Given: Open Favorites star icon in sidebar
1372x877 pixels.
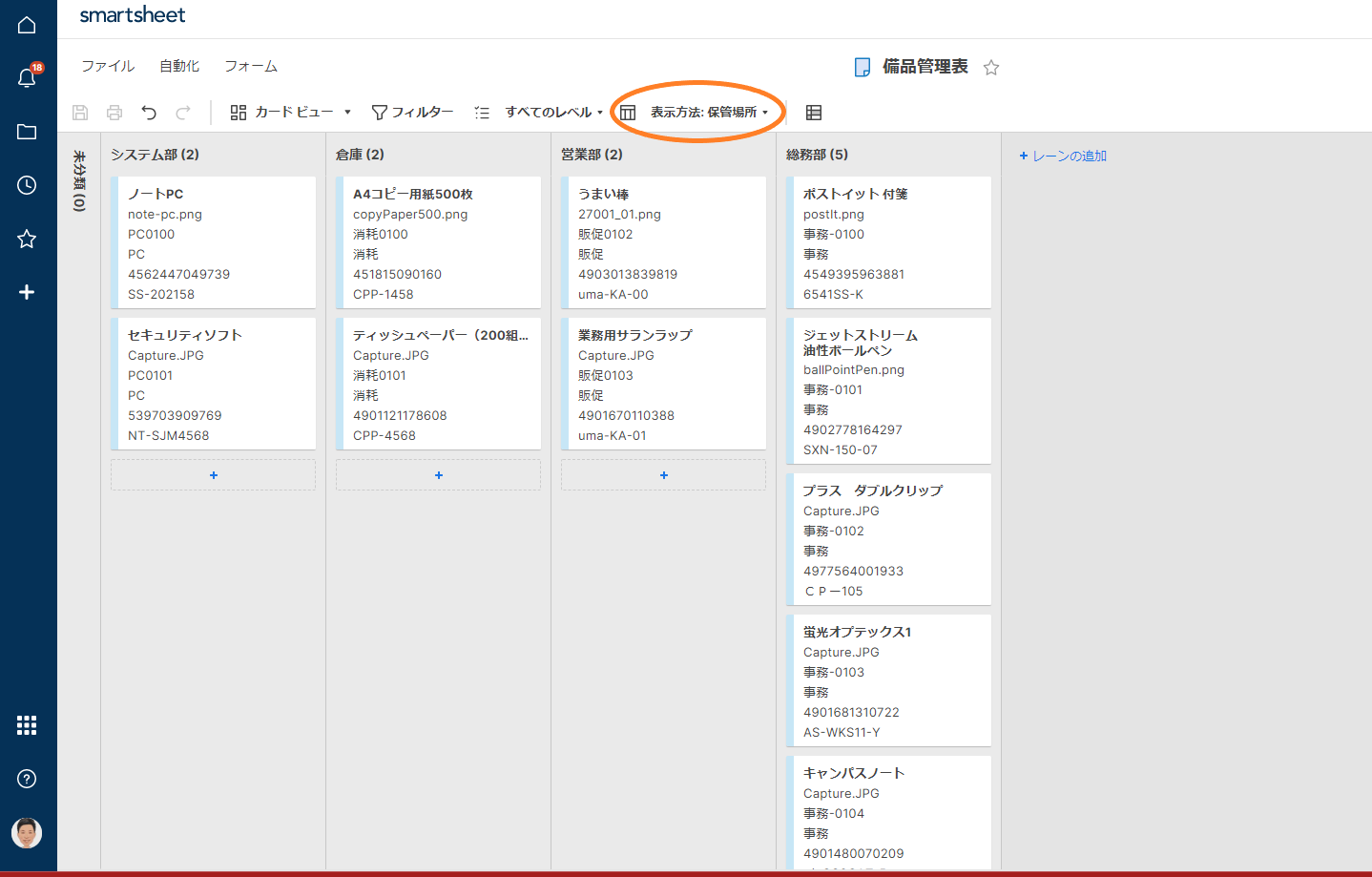Looking at the screenshot, I should point(27,239).
